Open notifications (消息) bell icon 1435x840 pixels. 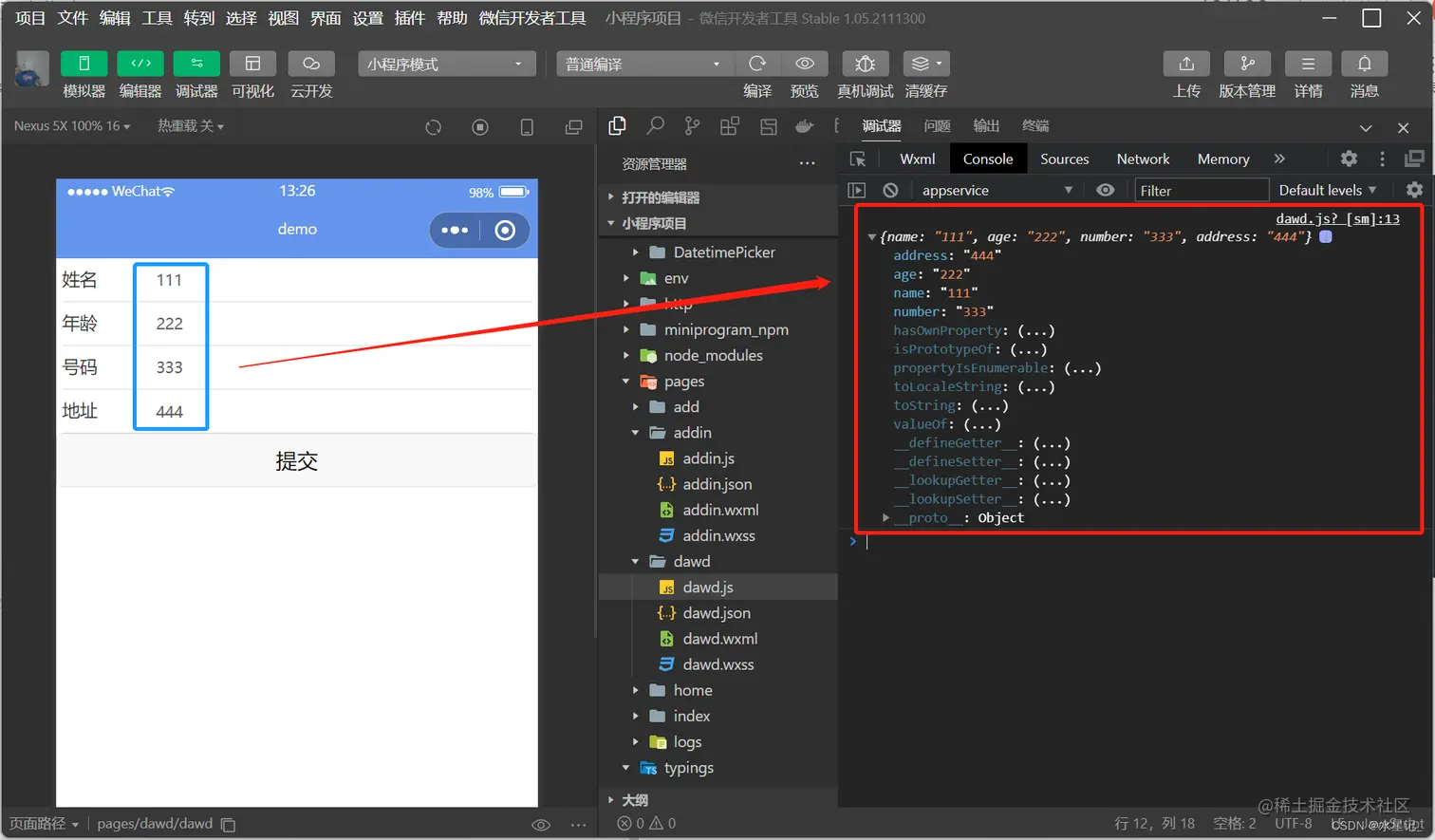[1365, 64]
